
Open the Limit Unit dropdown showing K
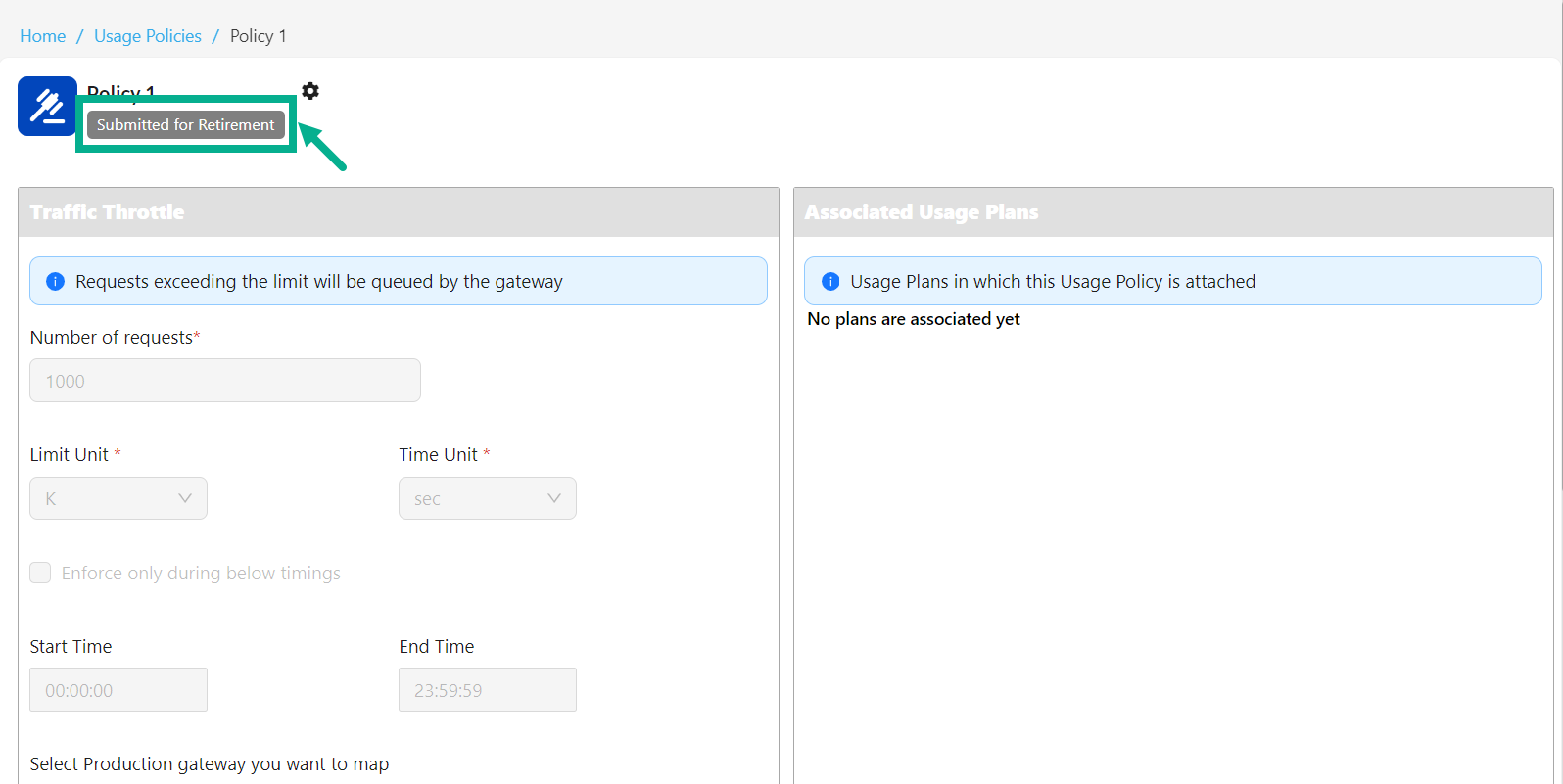tap(118, 498)
